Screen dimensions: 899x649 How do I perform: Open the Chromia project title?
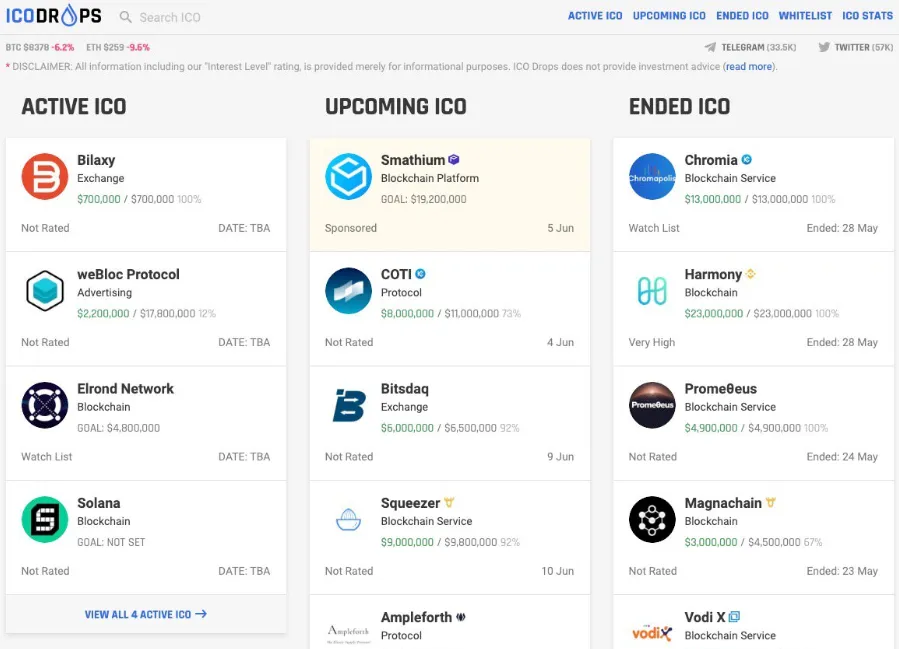tap(711, 160)
